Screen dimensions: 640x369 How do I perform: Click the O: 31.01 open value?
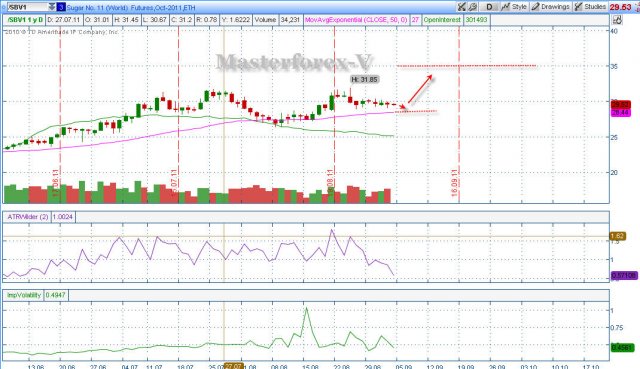pyautogui.click(x=97, y=20)
